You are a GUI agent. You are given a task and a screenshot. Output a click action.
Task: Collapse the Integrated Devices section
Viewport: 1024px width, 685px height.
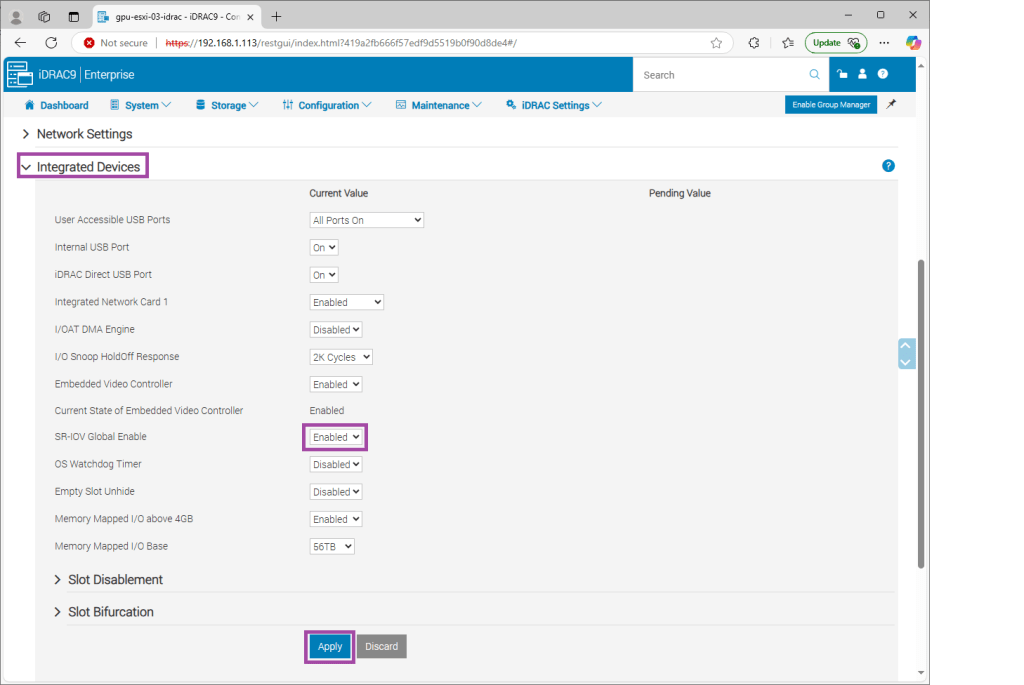82,167
